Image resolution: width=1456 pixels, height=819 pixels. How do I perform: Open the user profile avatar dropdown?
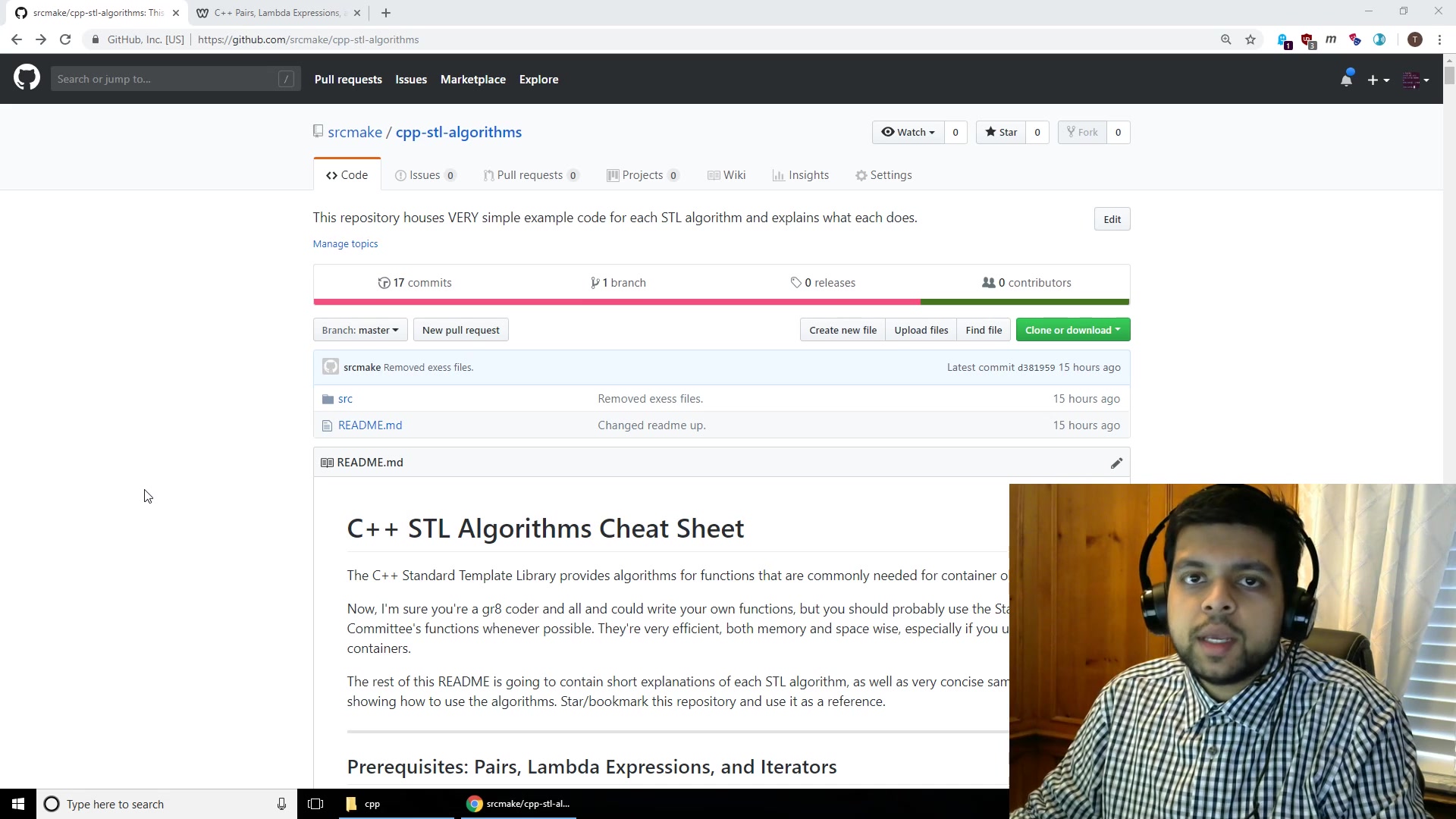pyautogui.click(x=1416, y=80)
